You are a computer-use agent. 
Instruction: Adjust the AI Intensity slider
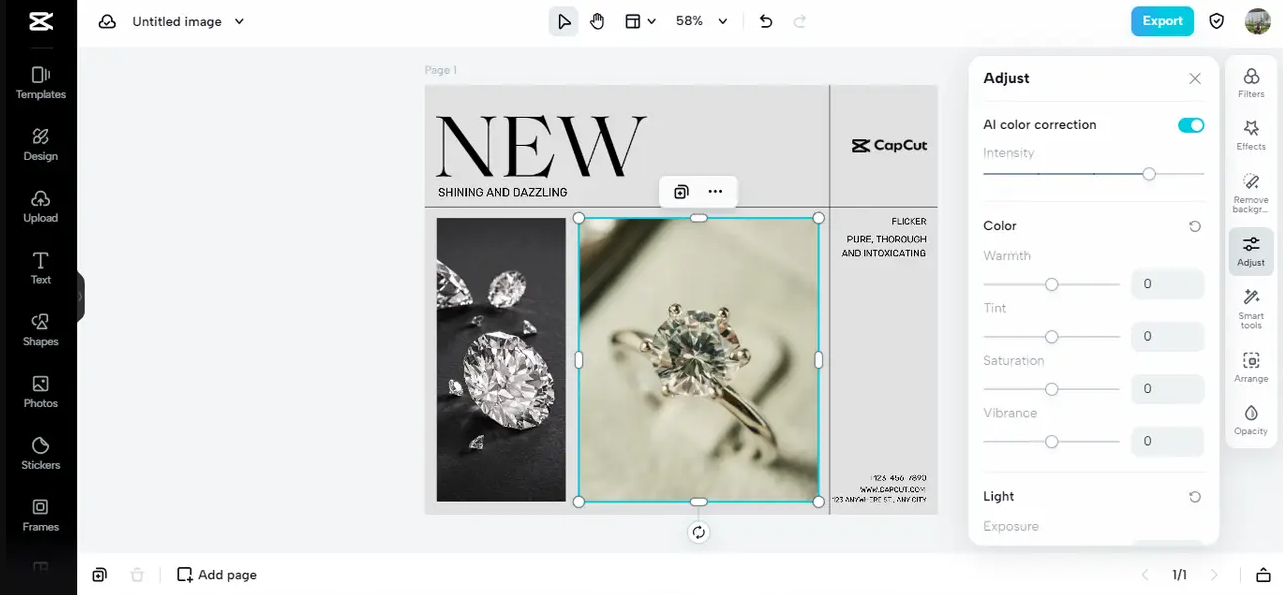(x=1094, y=174)
